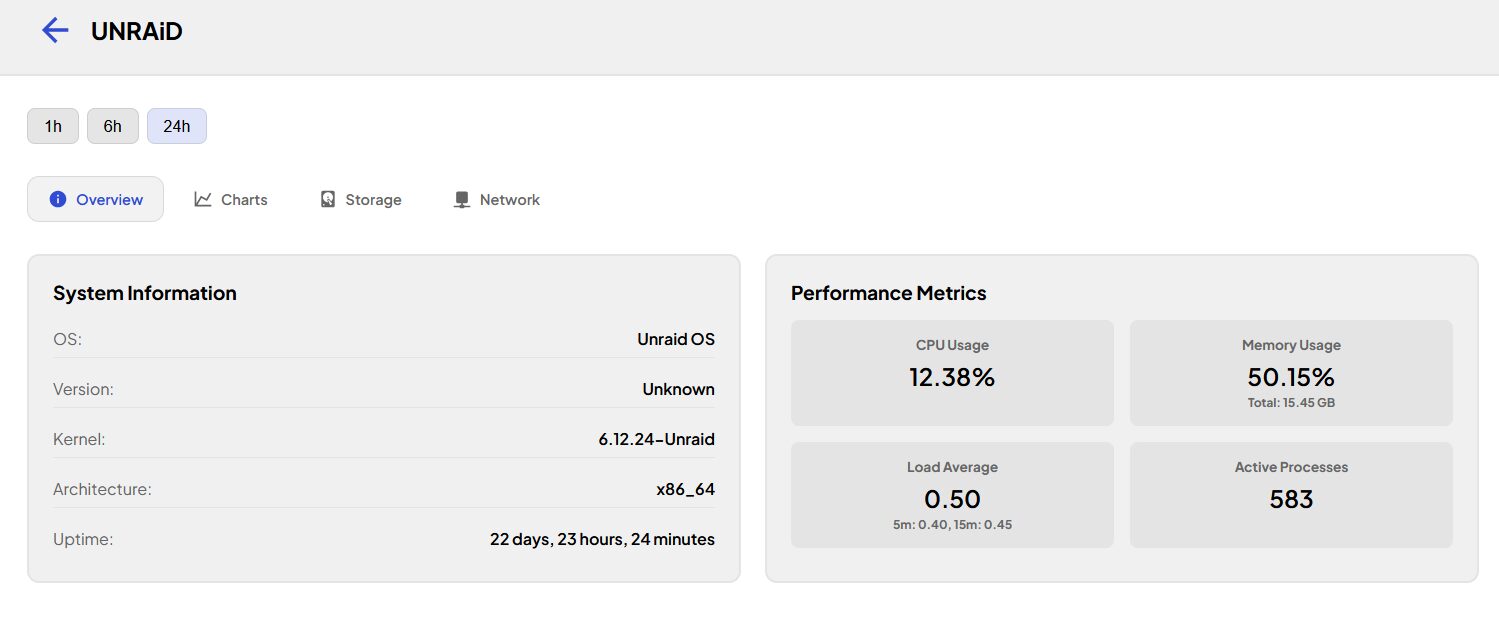This screenshot has height=627, width=1499.
Task: Click the UNRAiD page title
Action: point(137,31)
